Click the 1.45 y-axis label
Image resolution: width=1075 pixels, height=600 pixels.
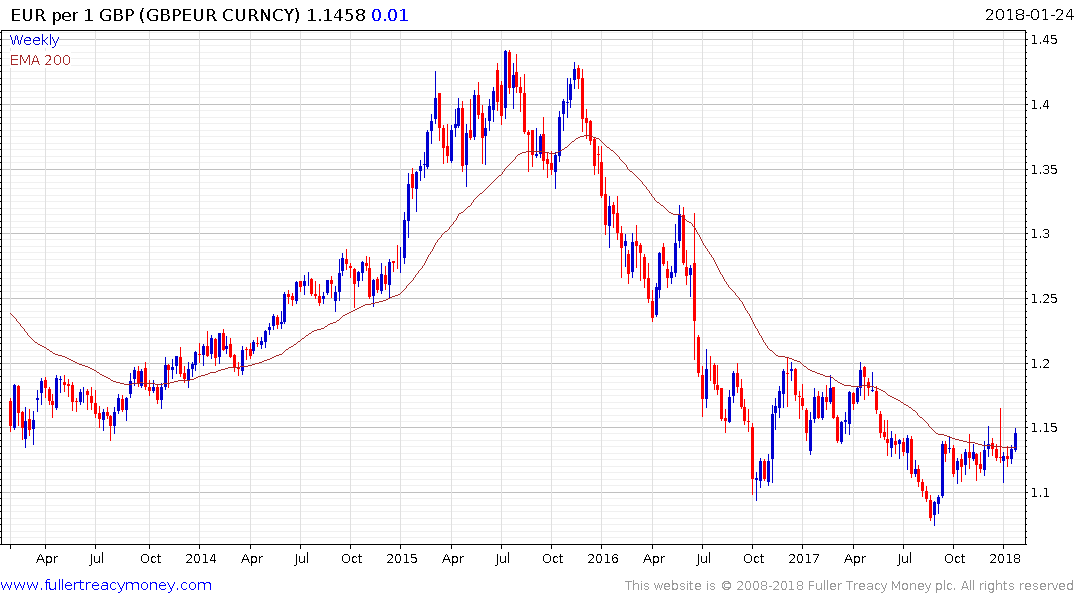click(x=1043, y=40)
